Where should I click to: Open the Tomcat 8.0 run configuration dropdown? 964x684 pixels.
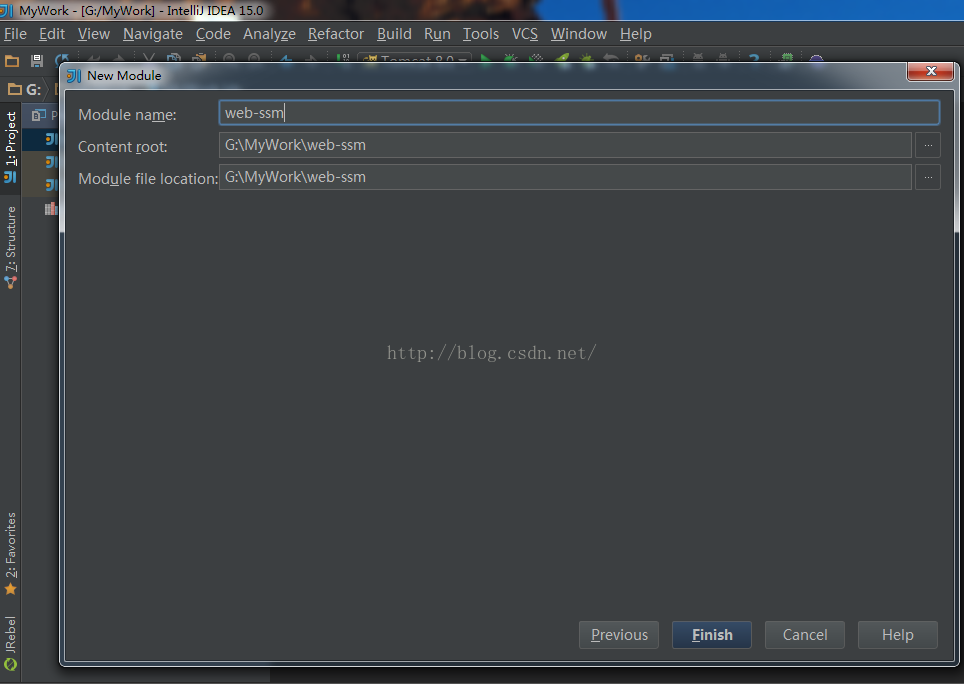pyautogui.click(x=415, y=59)
